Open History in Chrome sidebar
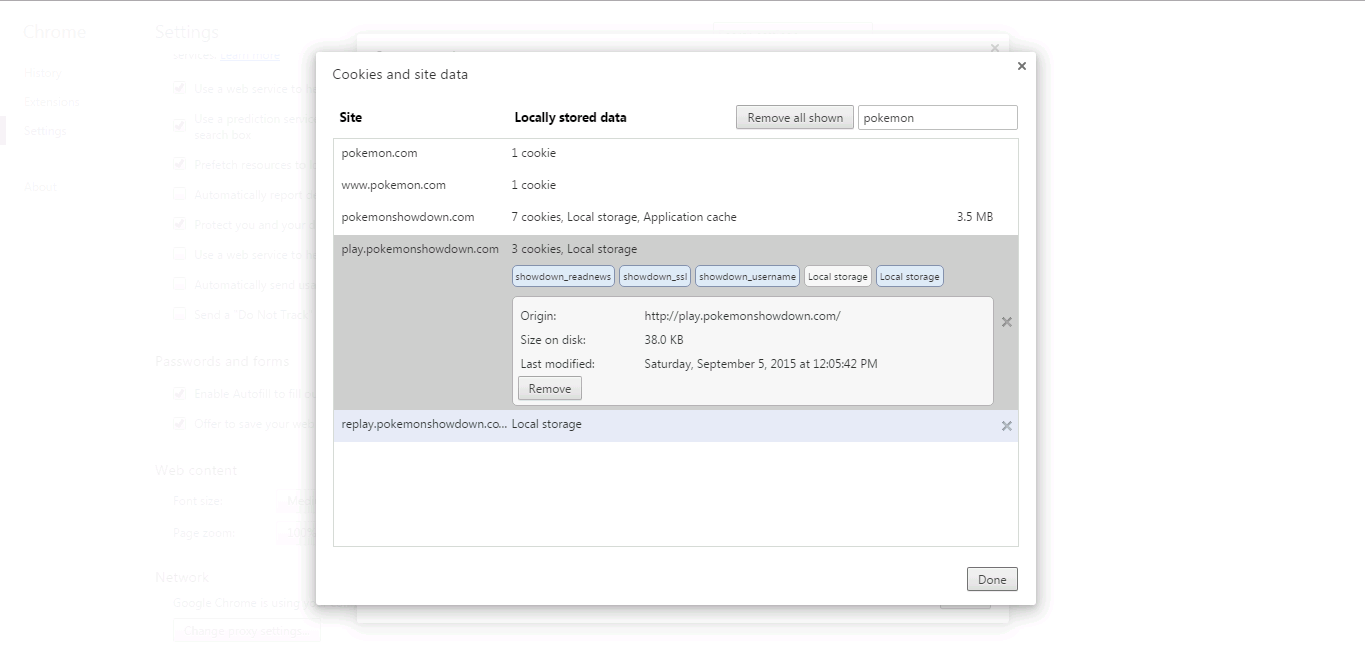 (x=42, y=73)
